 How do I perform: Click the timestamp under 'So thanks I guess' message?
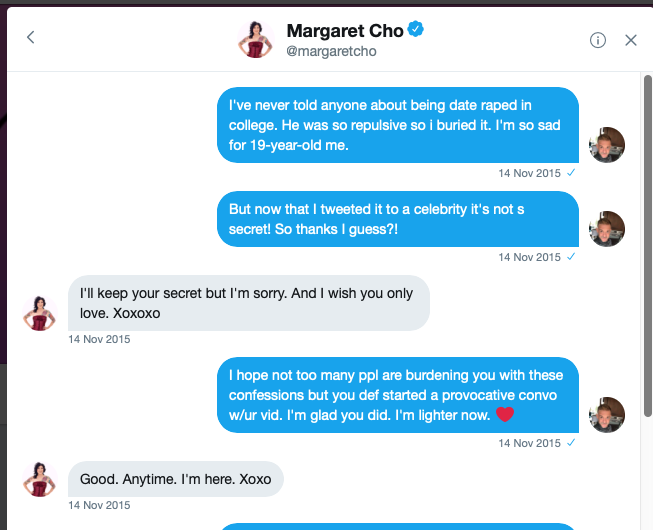pos(529,257)
